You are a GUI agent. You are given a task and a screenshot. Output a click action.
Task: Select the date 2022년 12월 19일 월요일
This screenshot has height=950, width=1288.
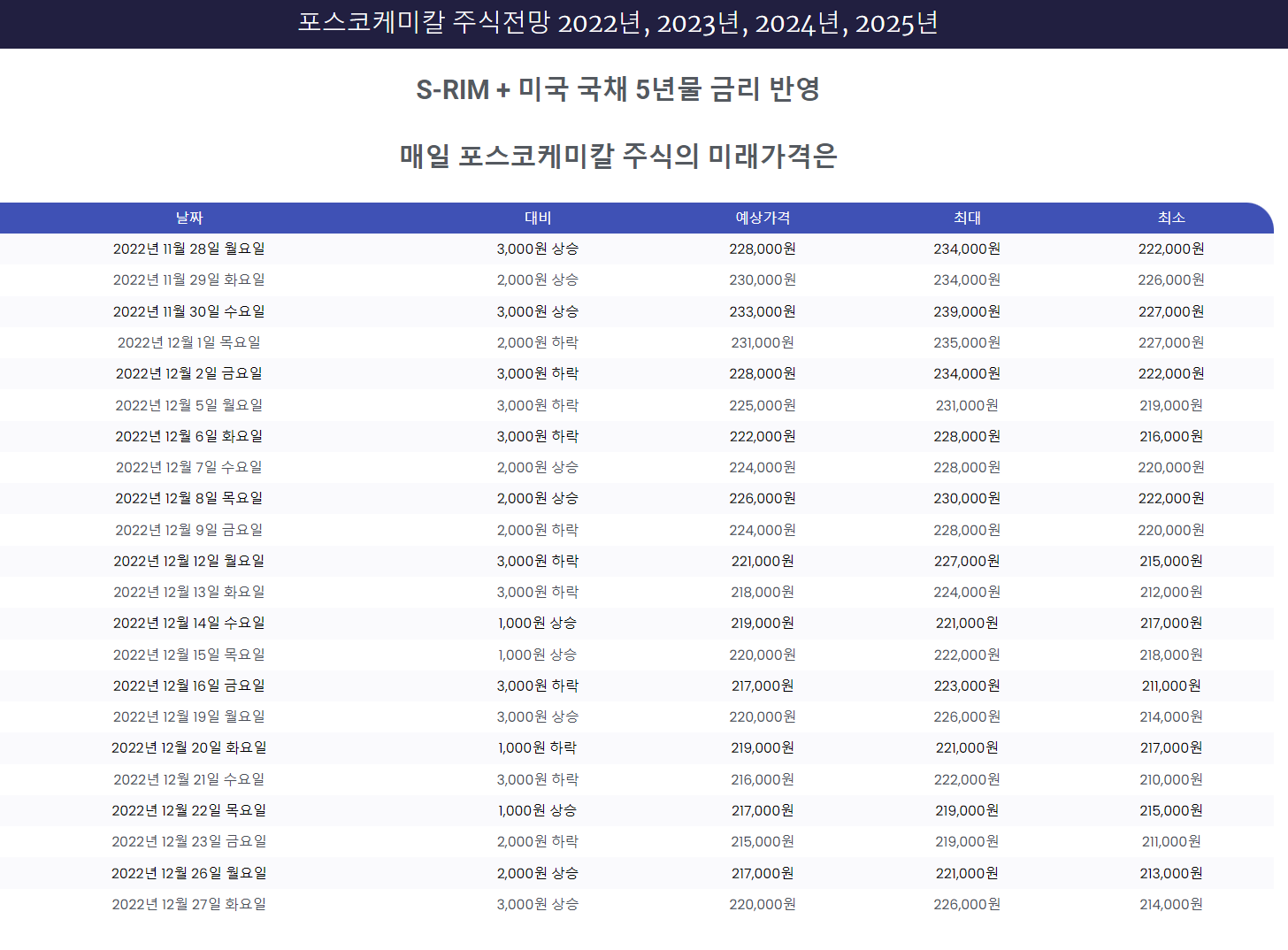[189, 716]
